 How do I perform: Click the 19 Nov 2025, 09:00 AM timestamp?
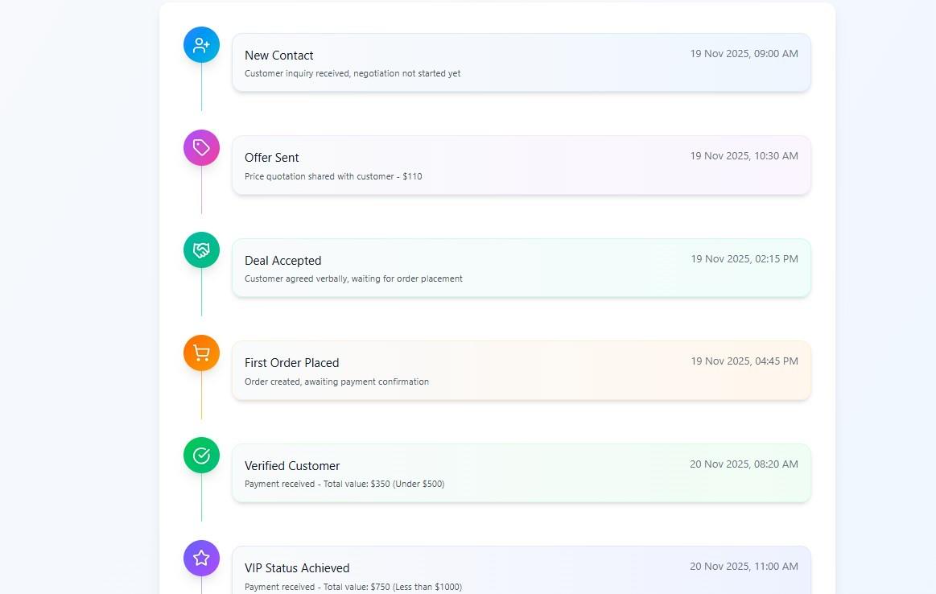(744, 54)
